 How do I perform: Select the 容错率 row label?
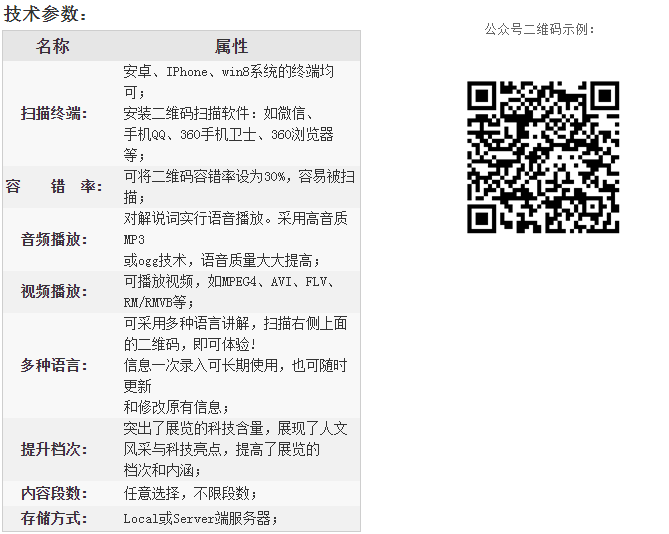[x=54, y=186]
